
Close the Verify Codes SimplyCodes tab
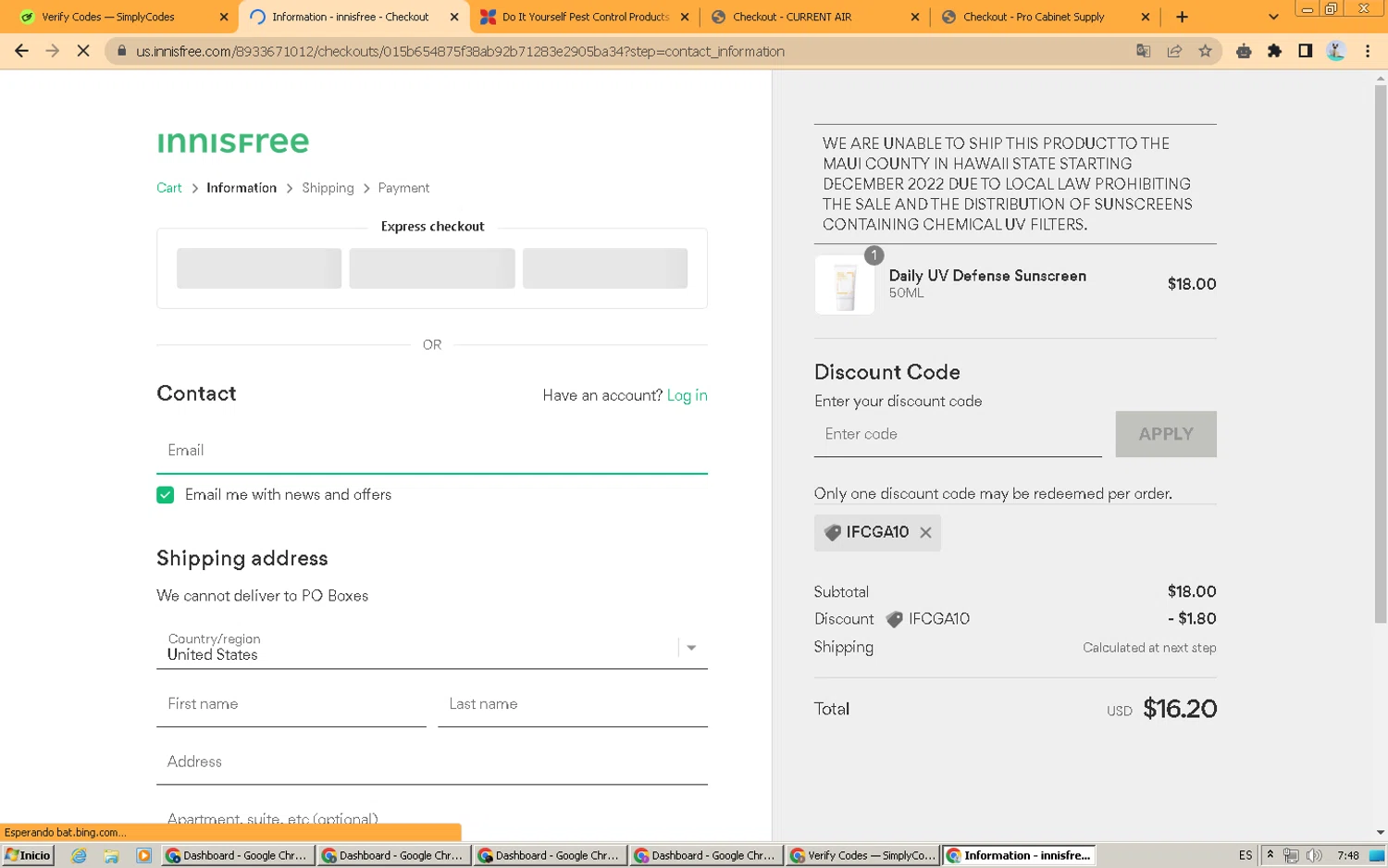click(224, 17)
